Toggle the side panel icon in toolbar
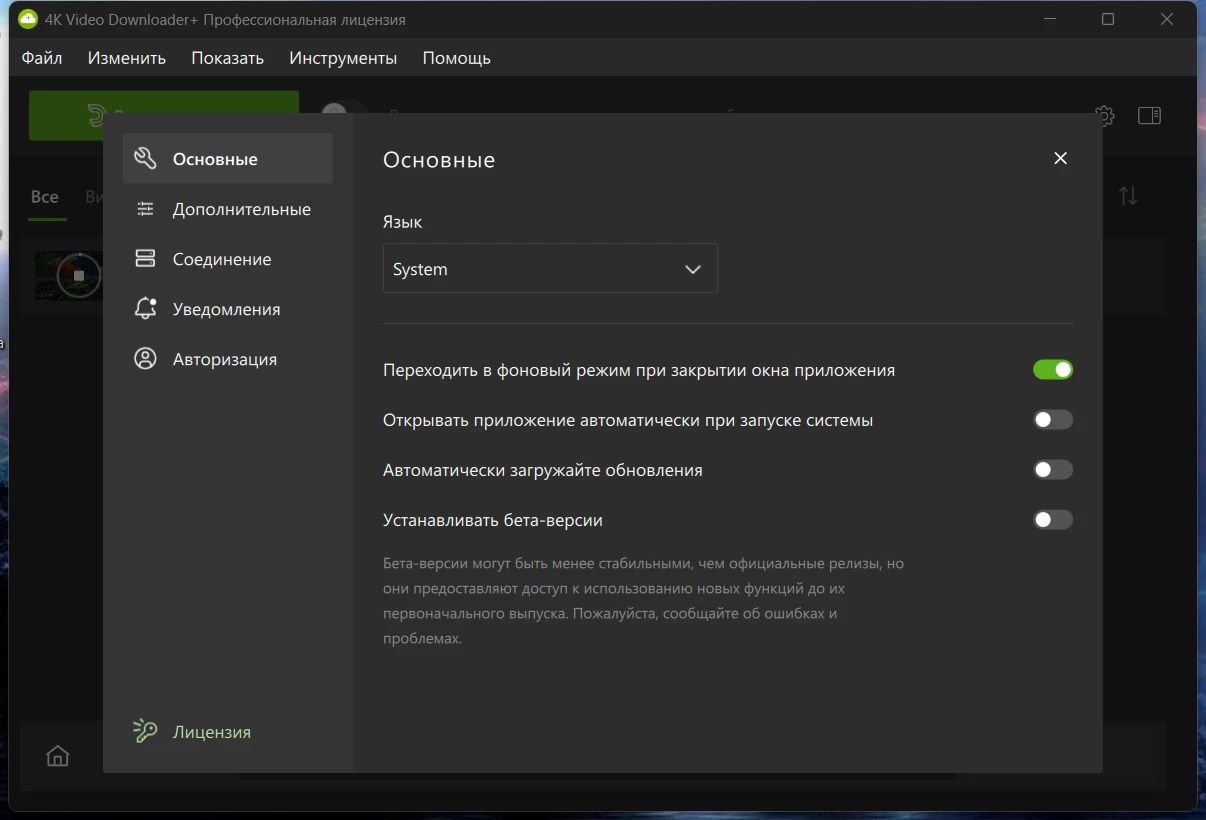 pos(1149,116)
